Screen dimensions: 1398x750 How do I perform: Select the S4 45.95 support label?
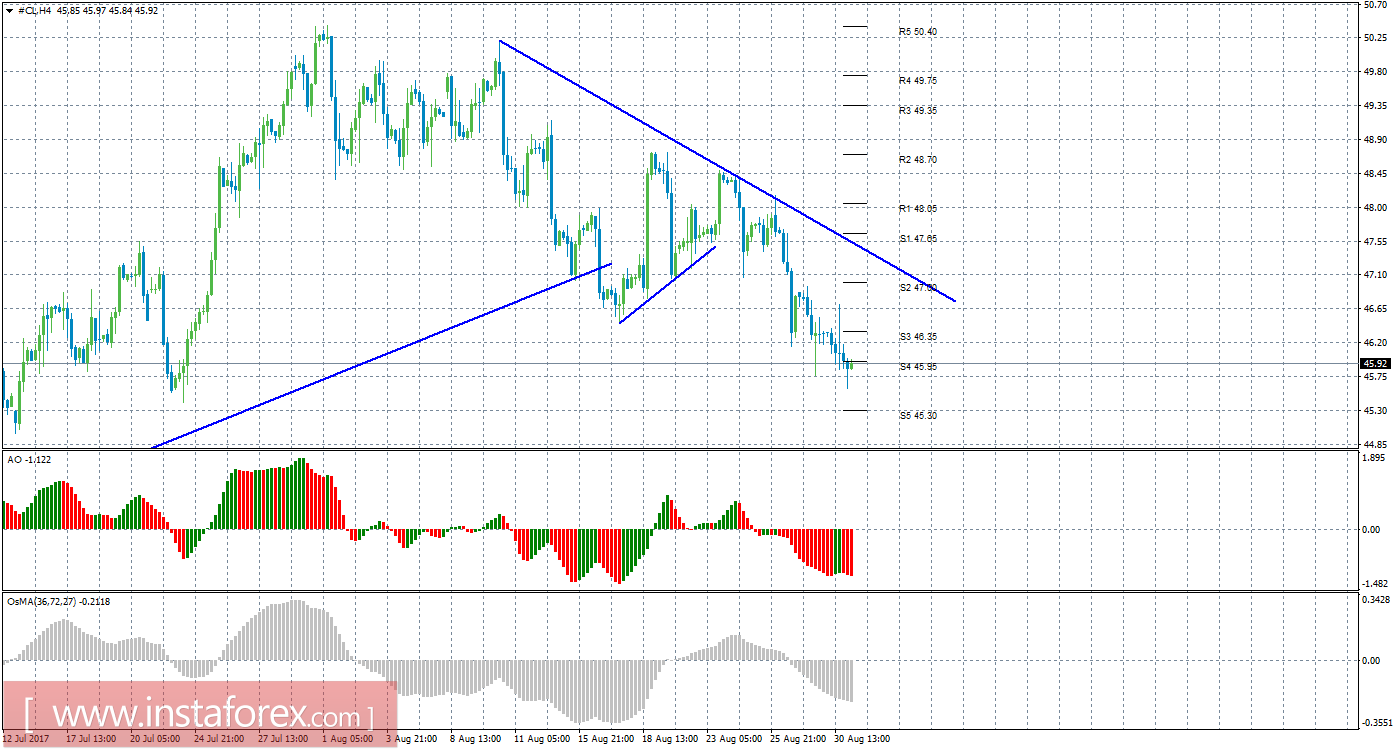pyautogui.click(x=917, y=367)
